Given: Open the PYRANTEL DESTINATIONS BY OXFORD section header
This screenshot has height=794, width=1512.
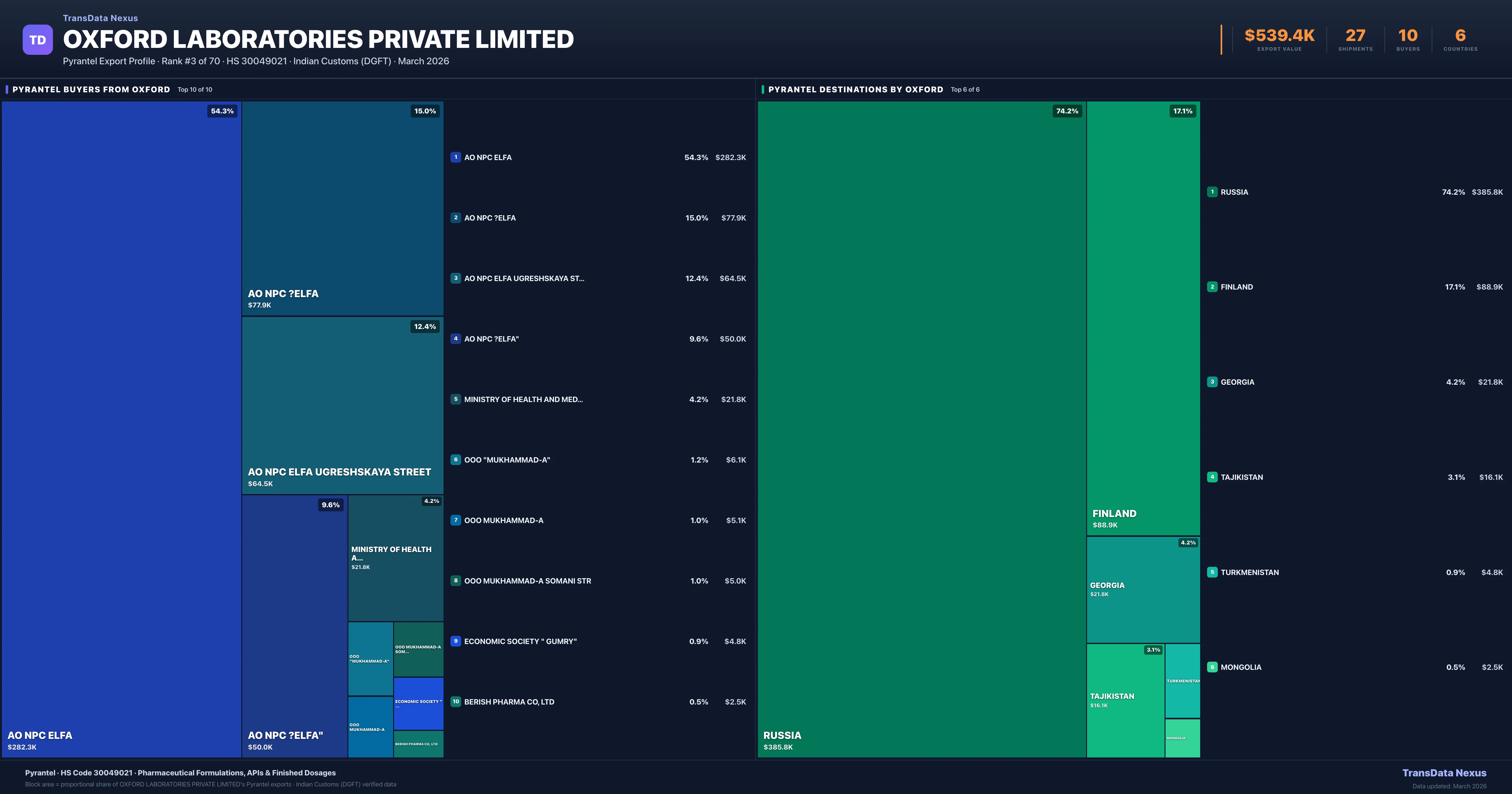Looking at the screenshot, I should [856, 89].
